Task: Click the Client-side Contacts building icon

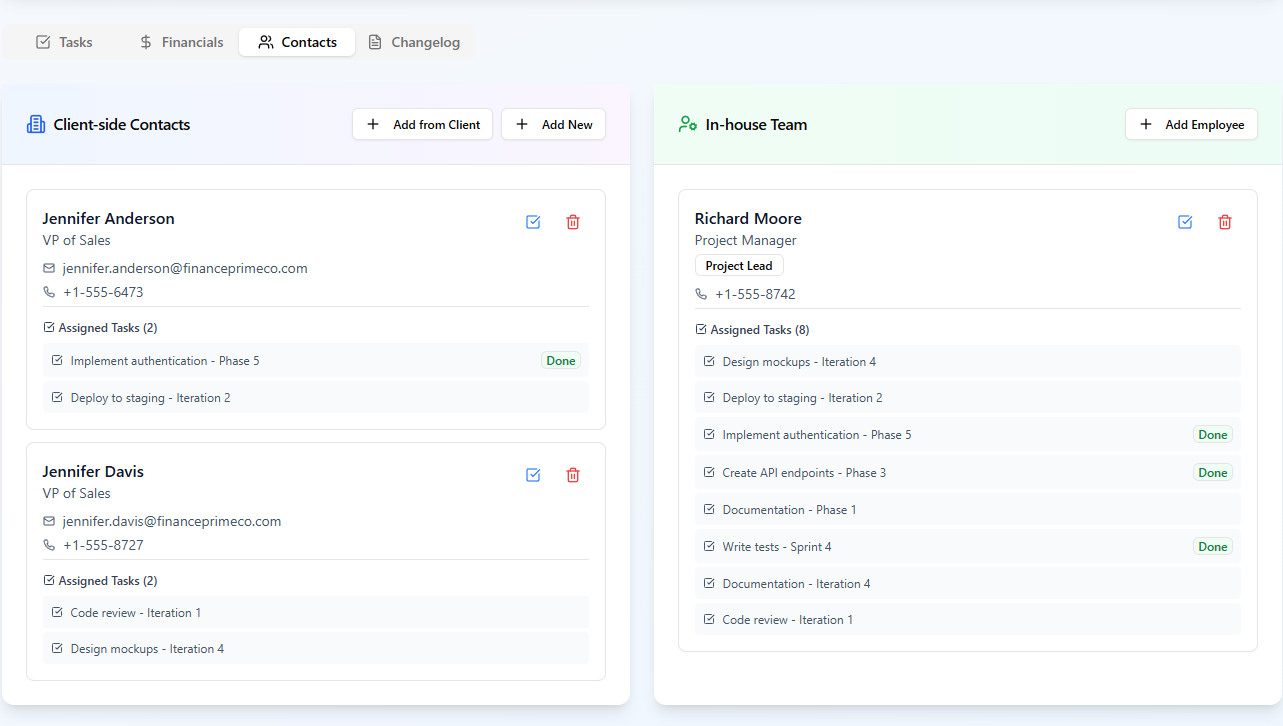Action: (x=36, y=125)
